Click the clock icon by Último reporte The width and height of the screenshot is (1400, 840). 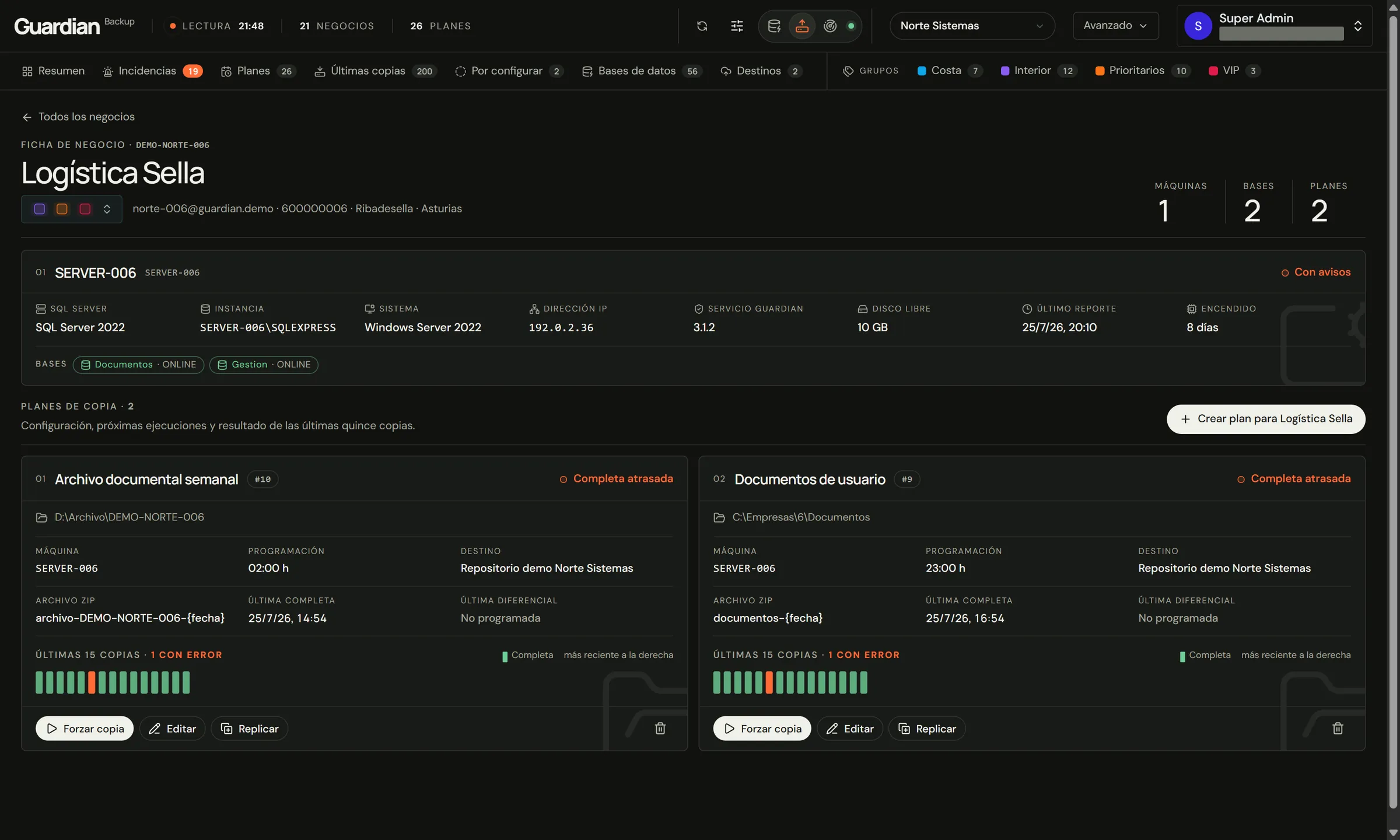tap(1027, 309)
